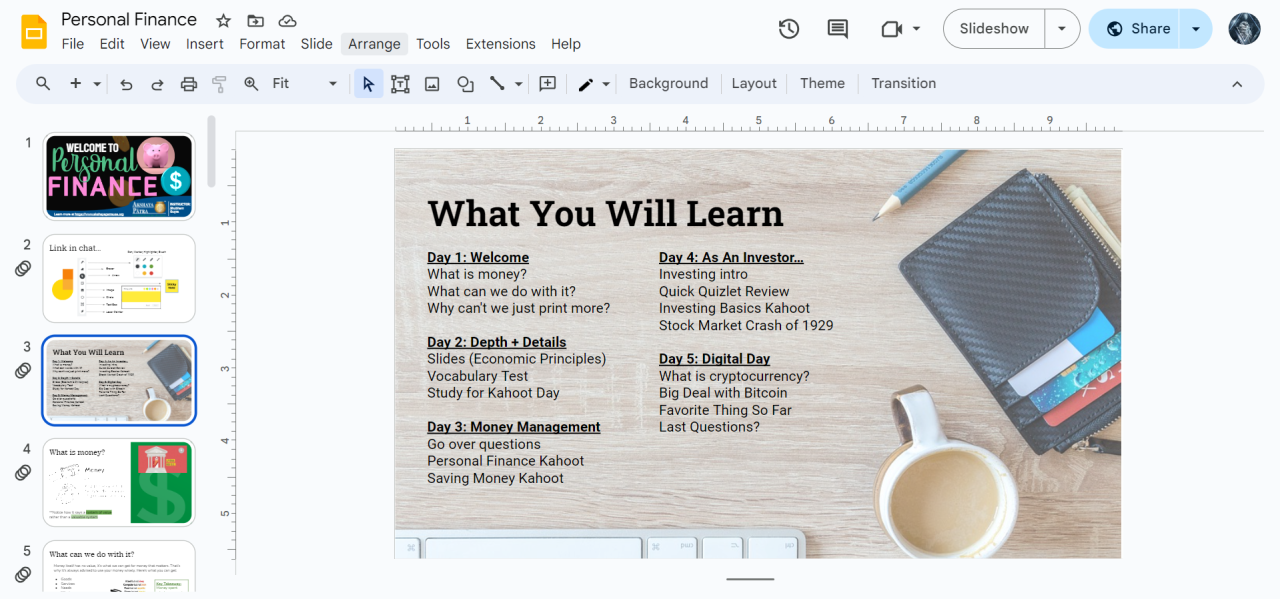Click the move to folder icon
Screen dimensions: 1280x599
point(256,20)
